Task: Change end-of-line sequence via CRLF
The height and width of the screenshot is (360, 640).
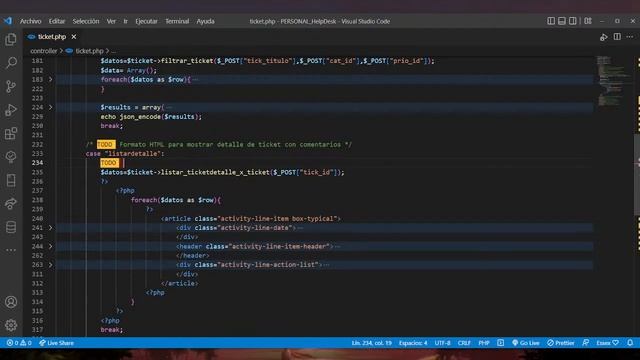Action: (x=464, y=343)
